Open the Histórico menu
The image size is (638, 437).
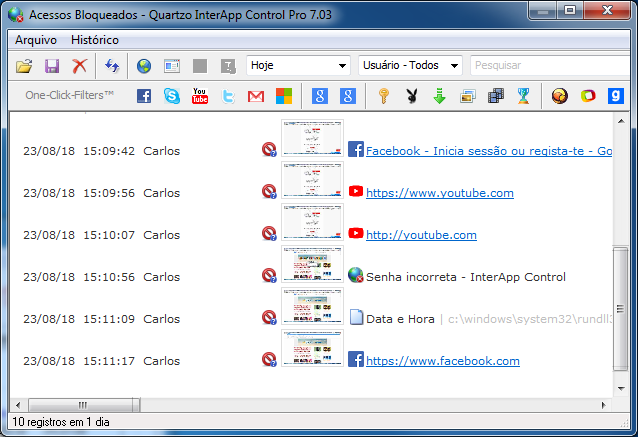click(x=95, y=40)
